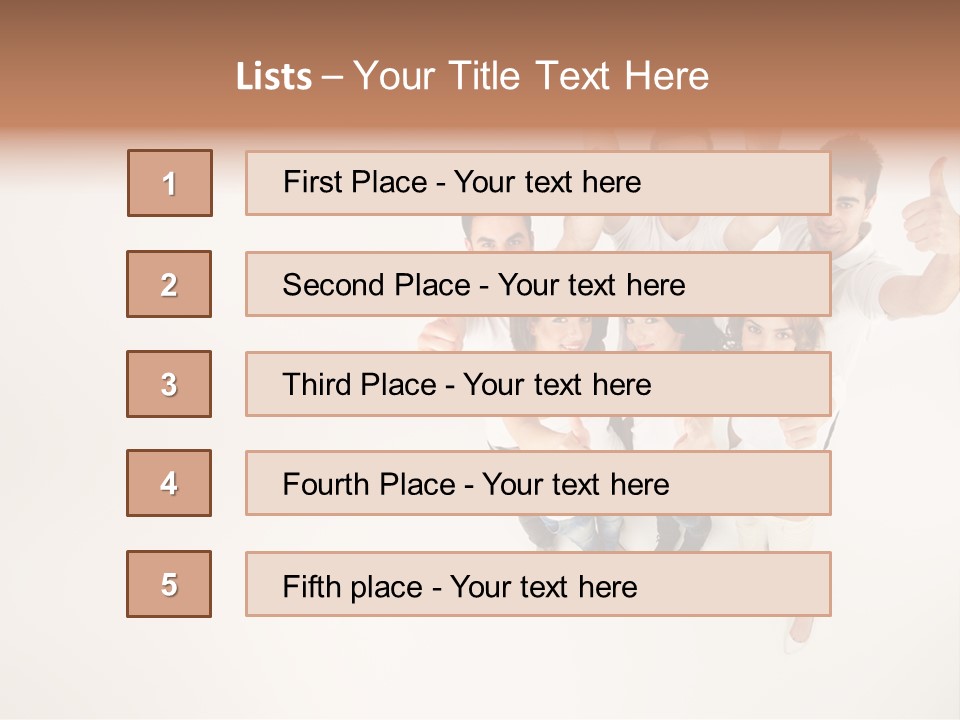This screenshot has width=960, height=720.
Task: Select the Second Place text box
Action: [538, 284]
